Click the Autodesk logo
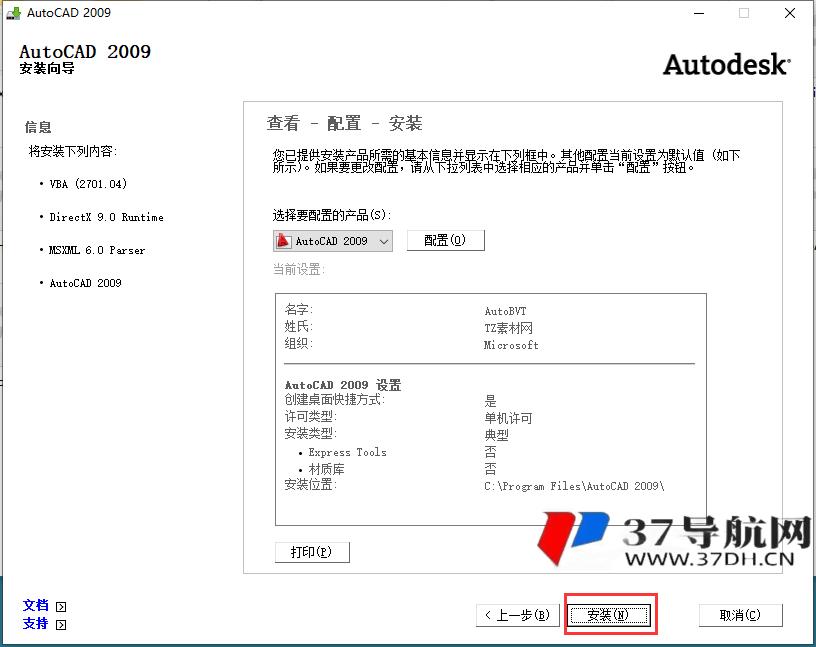The width and height of the screenshot is (816, 647). point(723,64)
